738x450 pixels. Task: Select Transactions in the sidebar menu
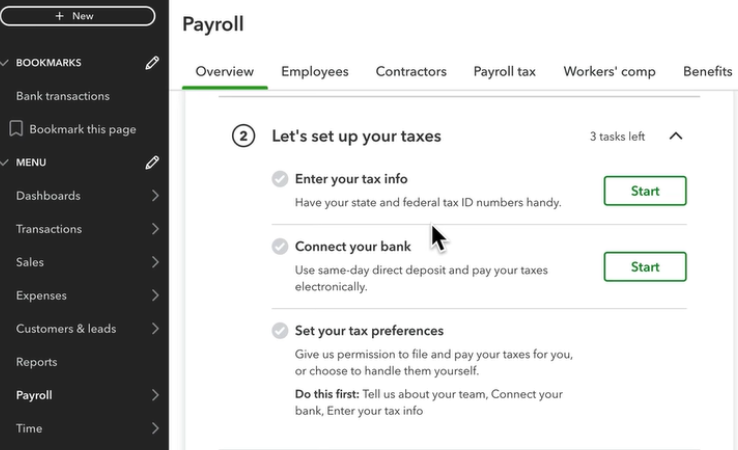[x=49, y=229]
